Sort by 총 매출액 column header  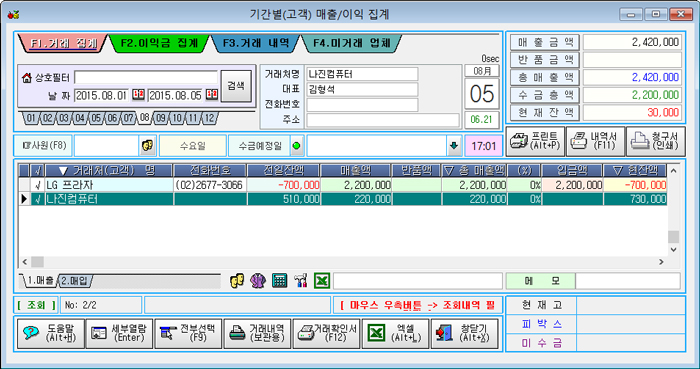474,170
